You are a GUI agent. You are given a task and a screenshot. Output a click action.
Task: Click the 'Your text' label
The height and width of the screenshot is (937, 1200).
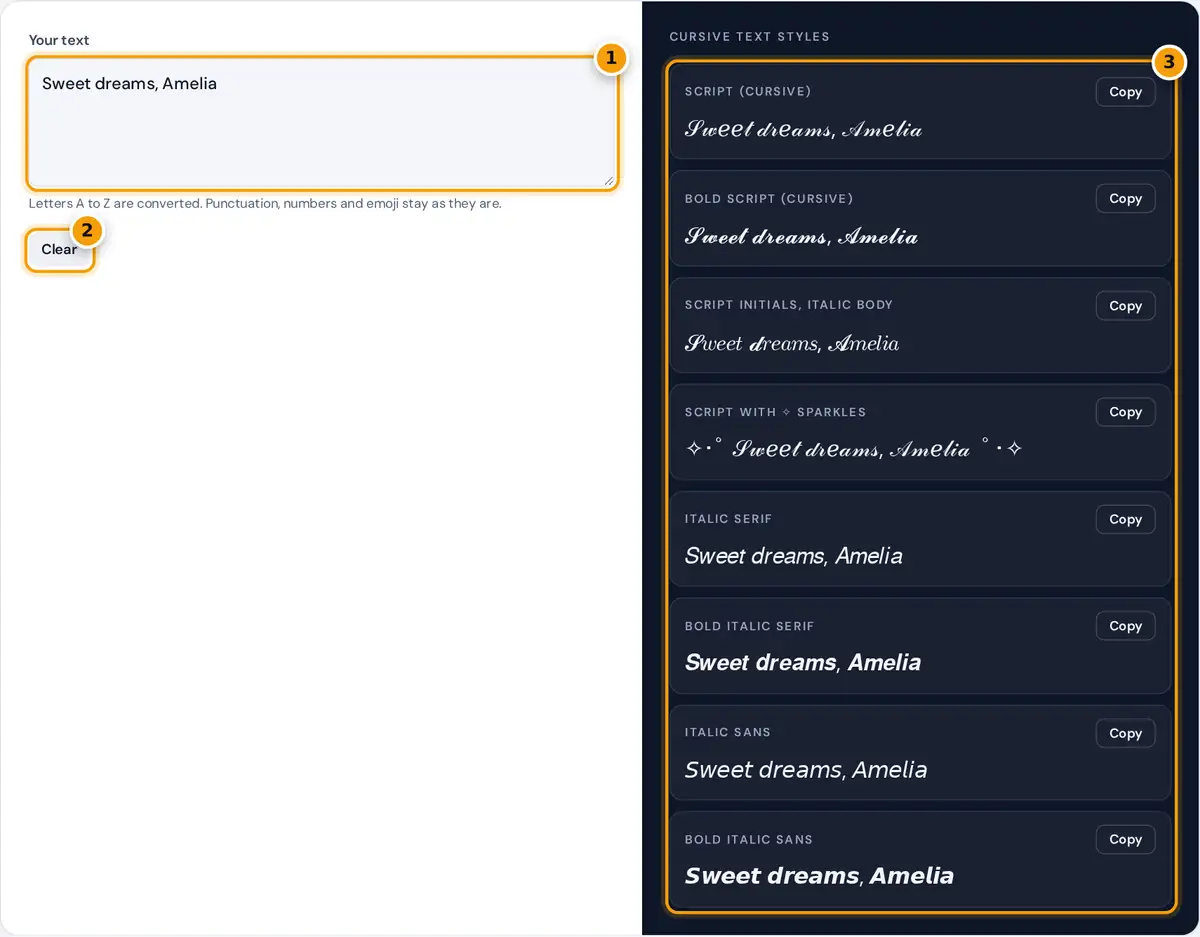(x=59, y=40)
